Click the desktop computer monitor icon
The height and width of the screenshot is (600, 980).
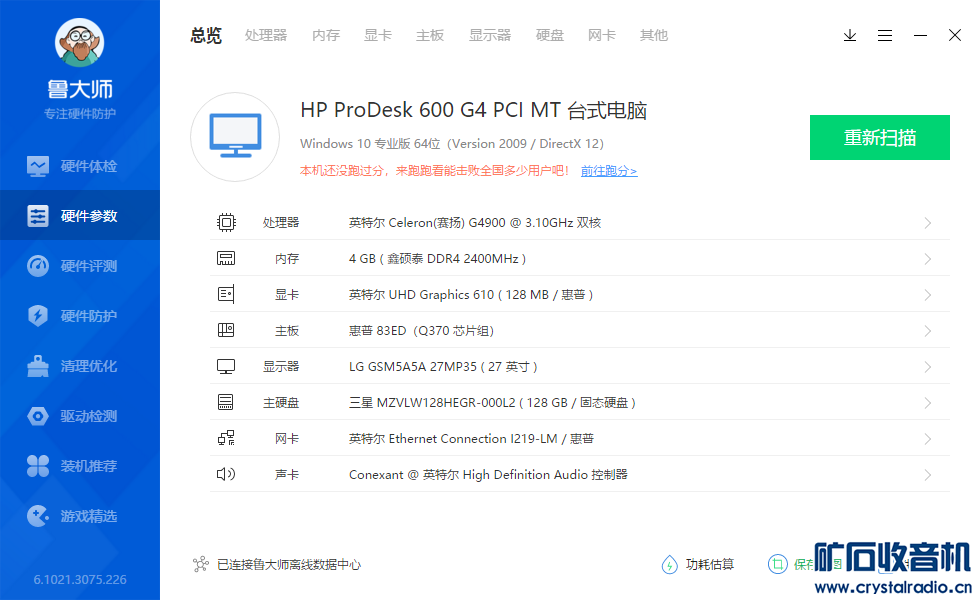[235, 137]
